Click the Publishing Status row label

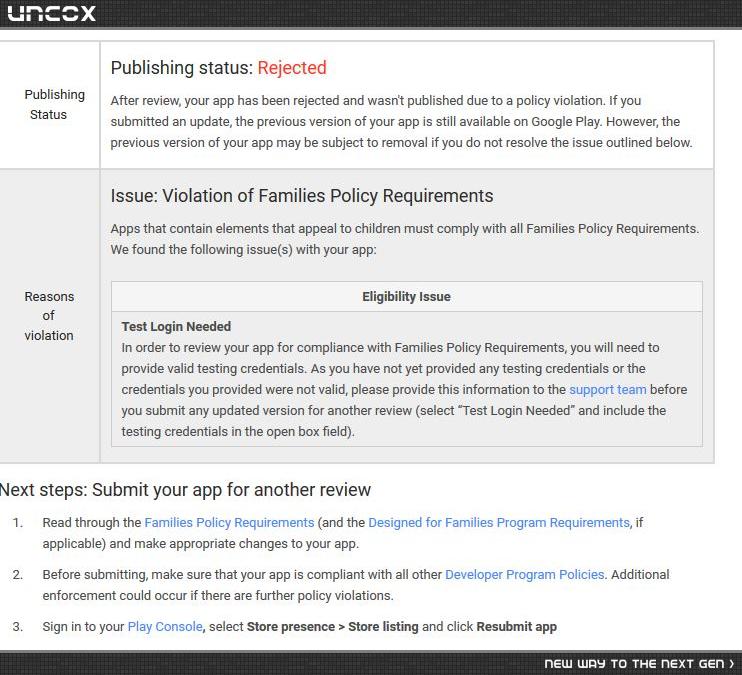click(x=54, y=104)
